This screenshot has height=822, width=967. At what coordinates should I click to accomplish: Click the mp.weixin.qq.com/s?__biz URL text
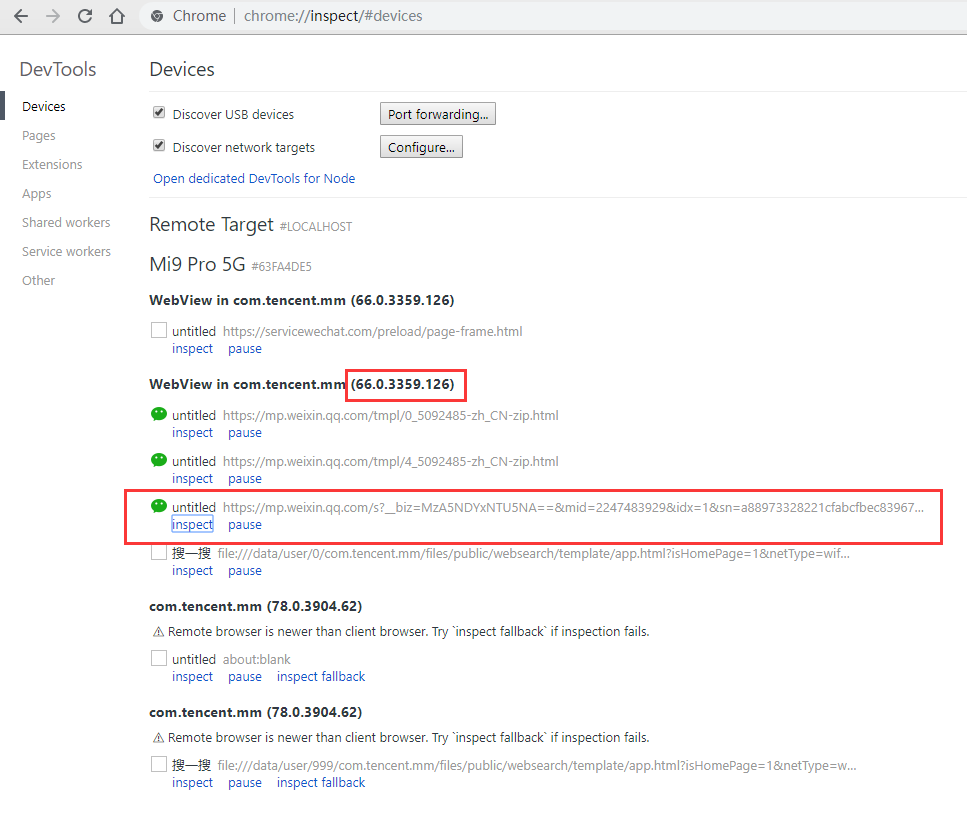click(574, 508)
